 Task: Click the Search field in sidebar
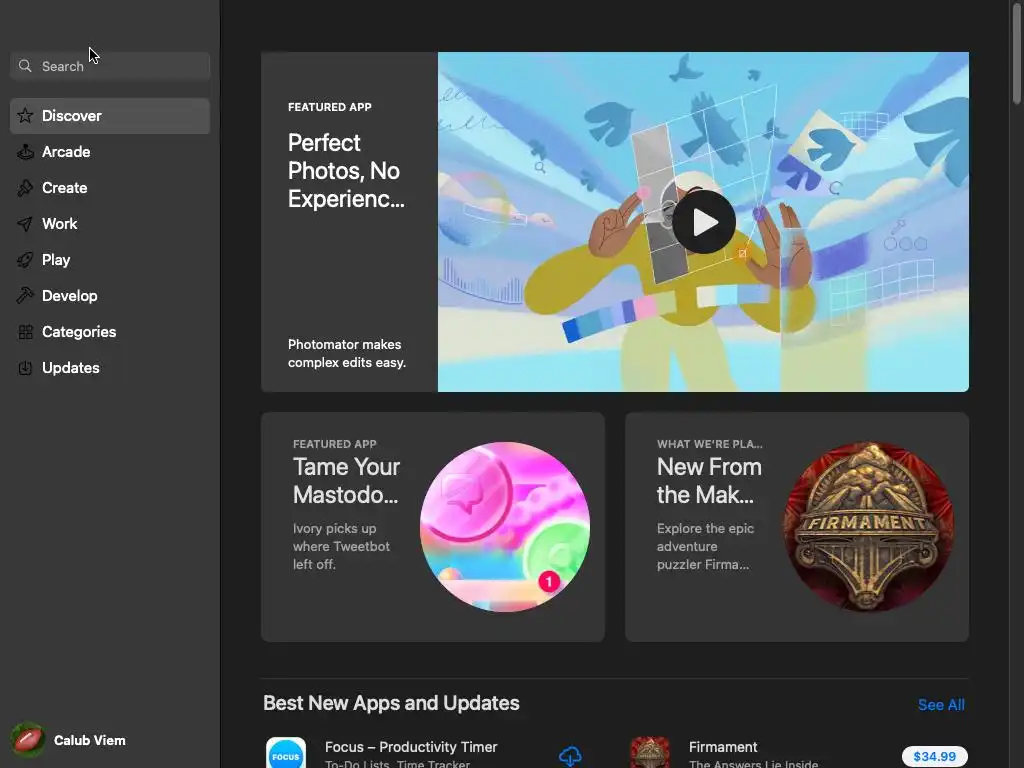(110, 66)
